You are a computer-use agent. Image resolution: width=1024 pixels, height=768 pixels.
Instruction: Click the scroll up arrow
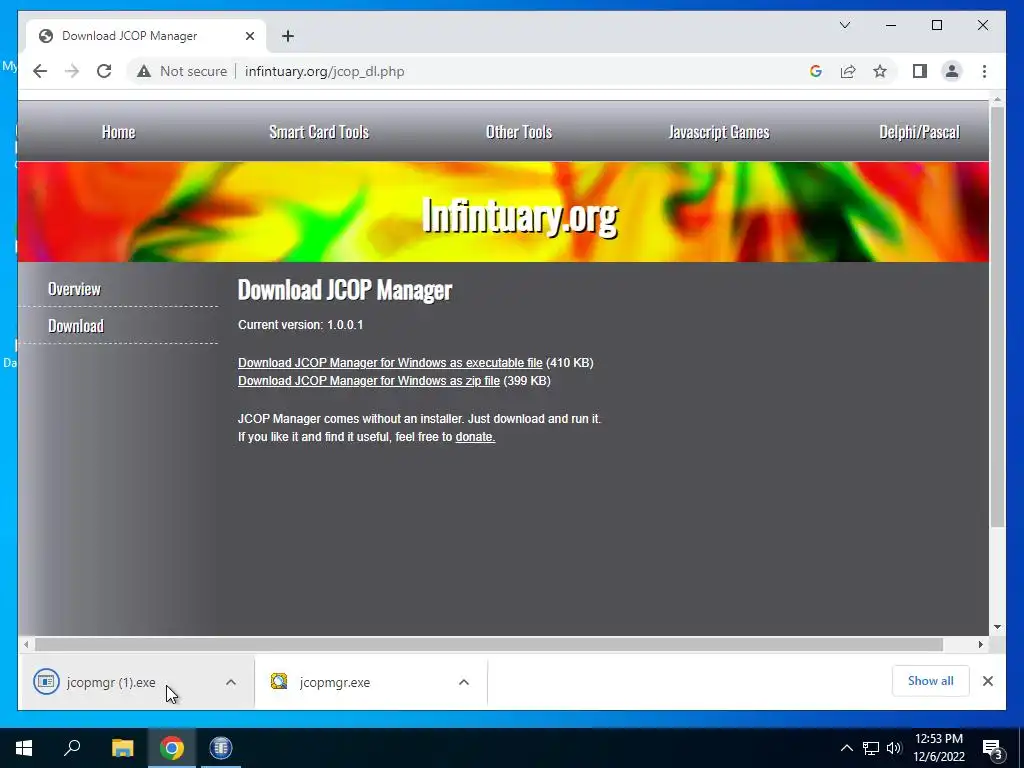[x=997, y=100]
